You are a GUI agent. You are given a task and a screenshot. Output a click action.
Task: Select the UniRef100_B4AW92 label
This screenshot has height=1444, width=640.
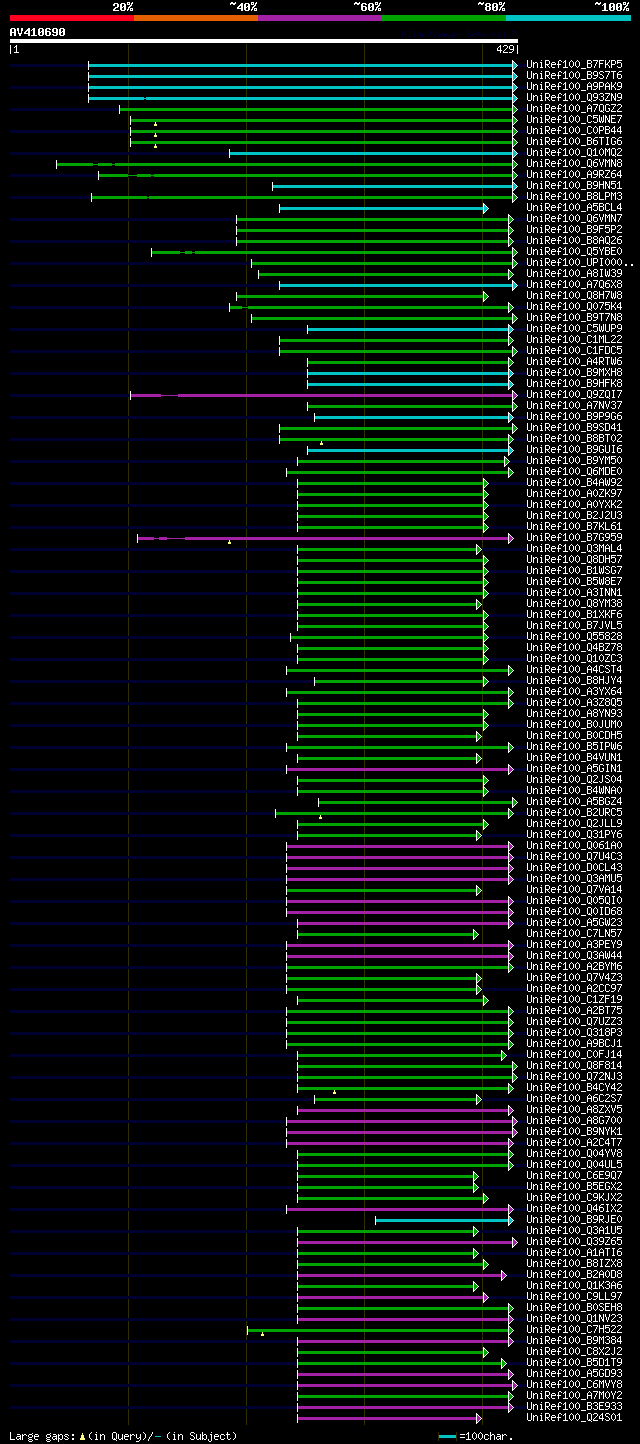[574, 483]
